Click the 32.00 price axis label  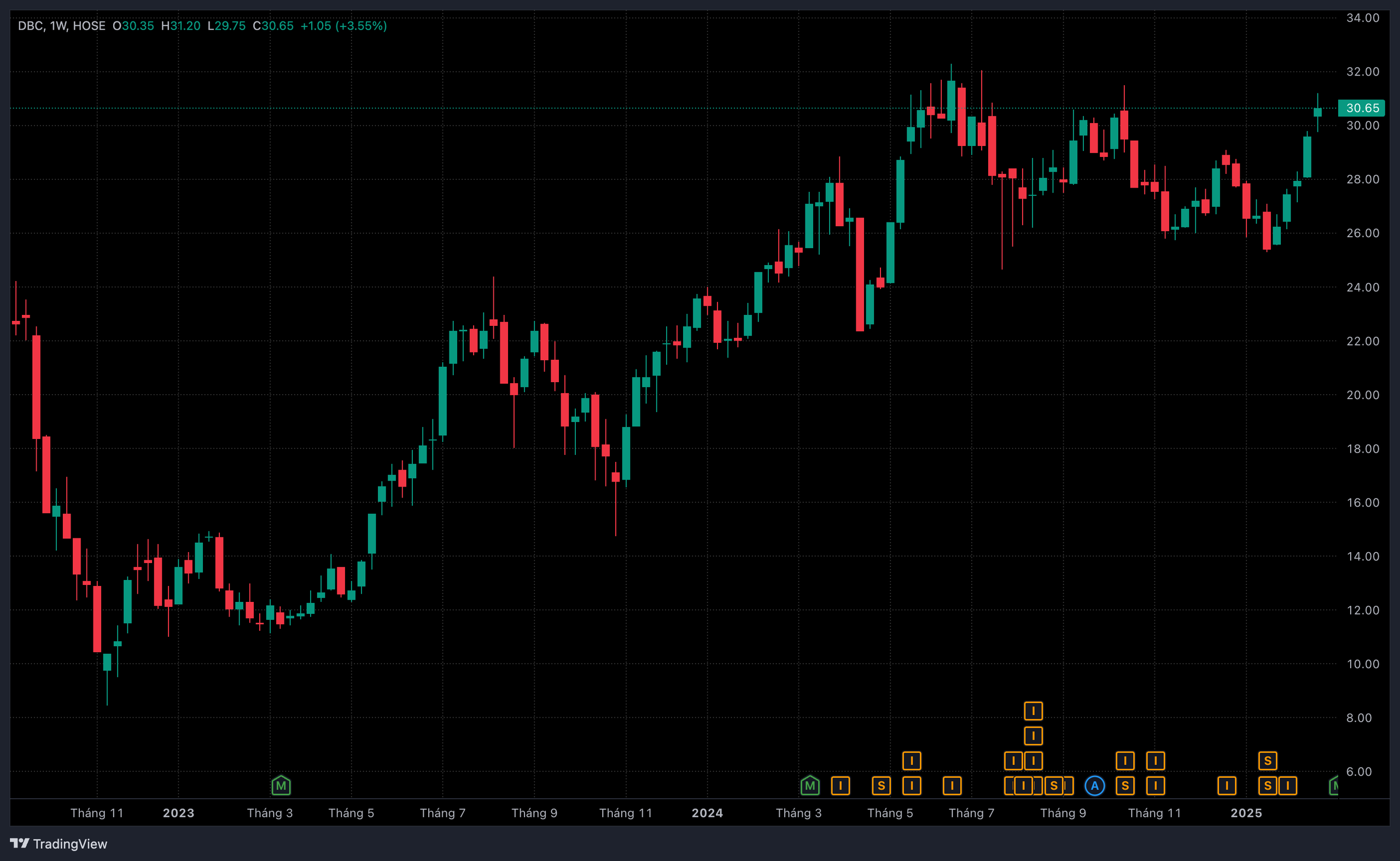[x=1362, y=72]
